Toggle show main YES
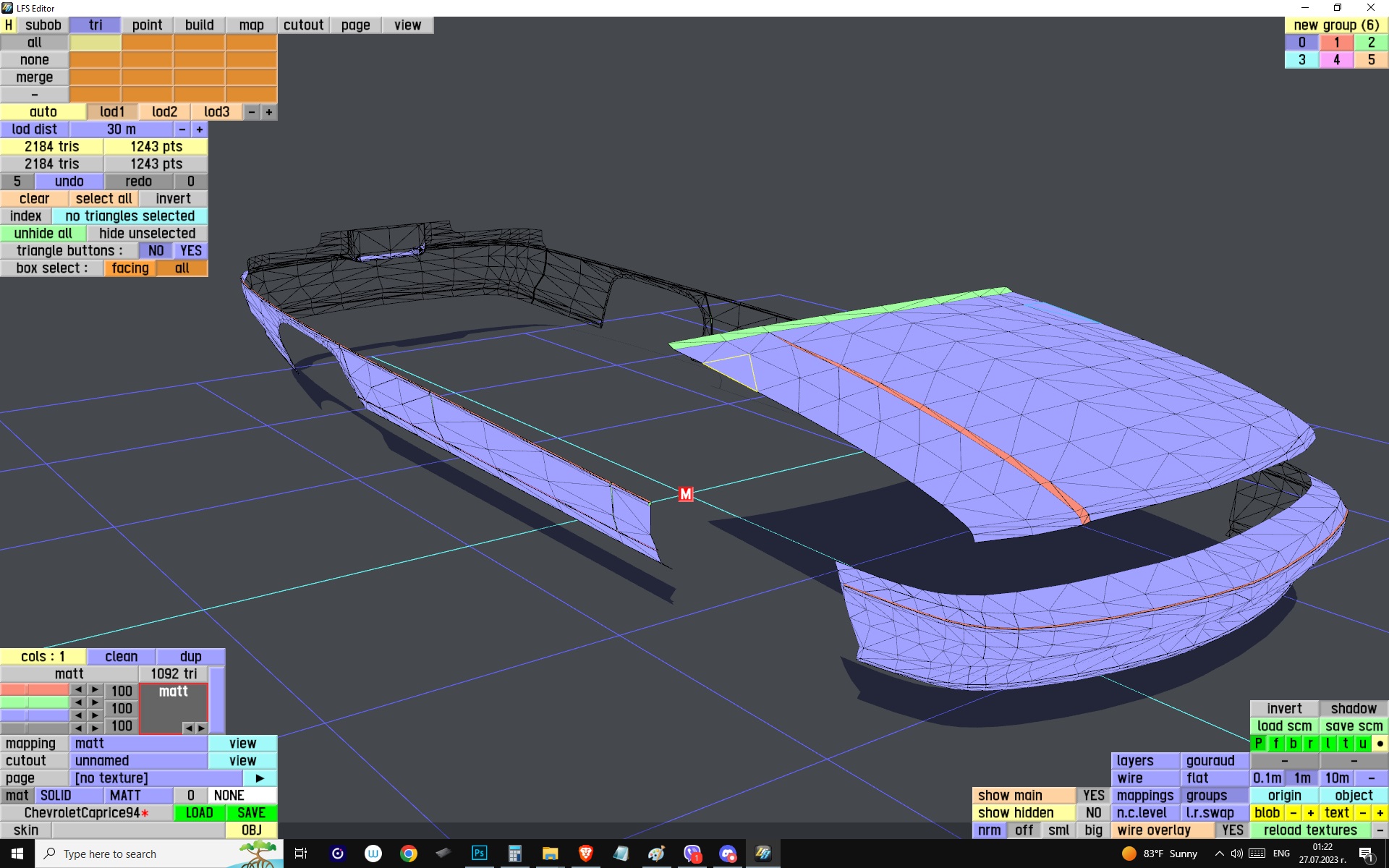Viewport: 1389px width, 868px height. pos(1093,796)
